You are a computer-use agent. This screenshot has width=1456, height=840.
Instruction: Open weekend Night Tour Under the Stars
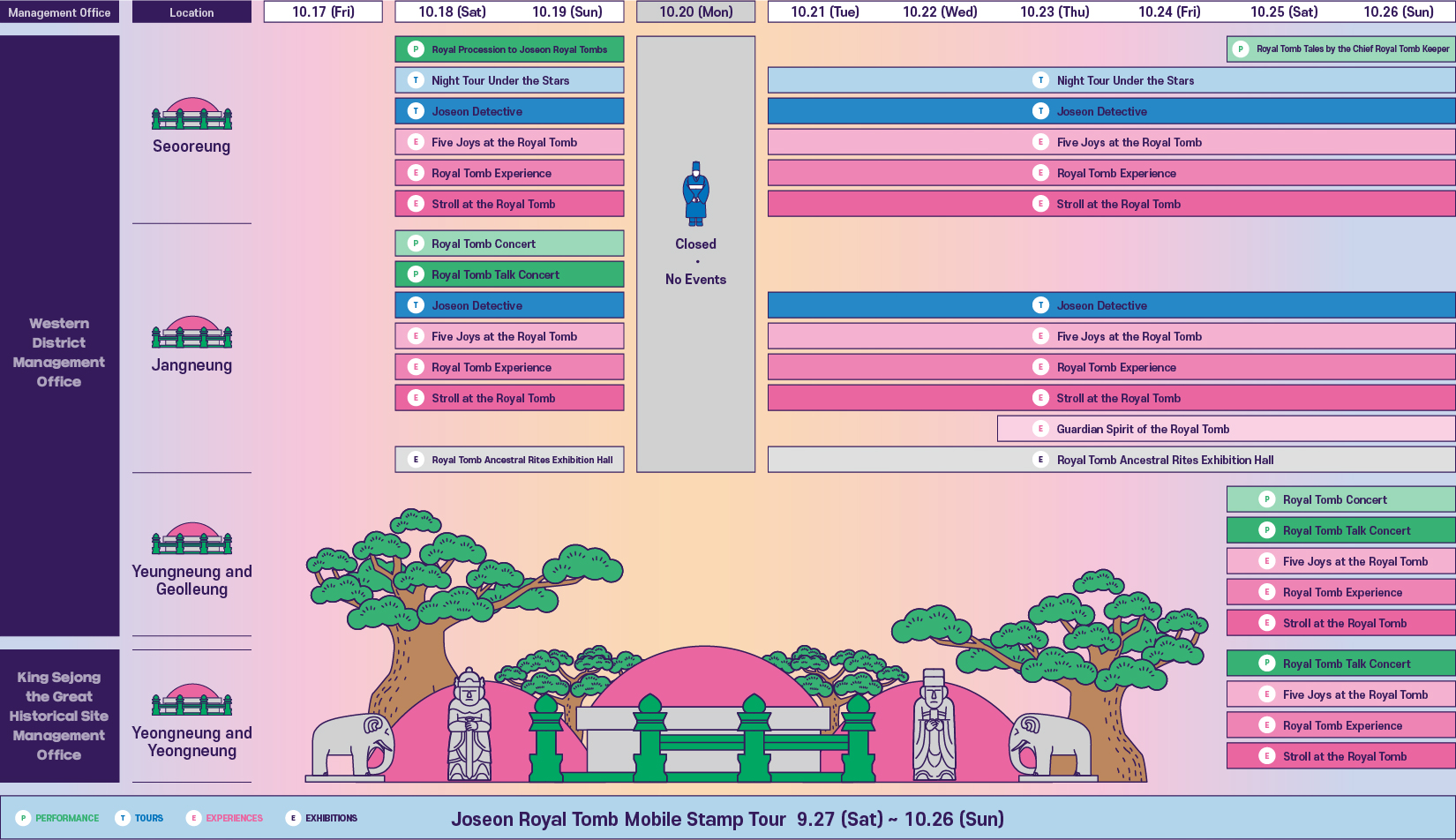coord(509,80)
